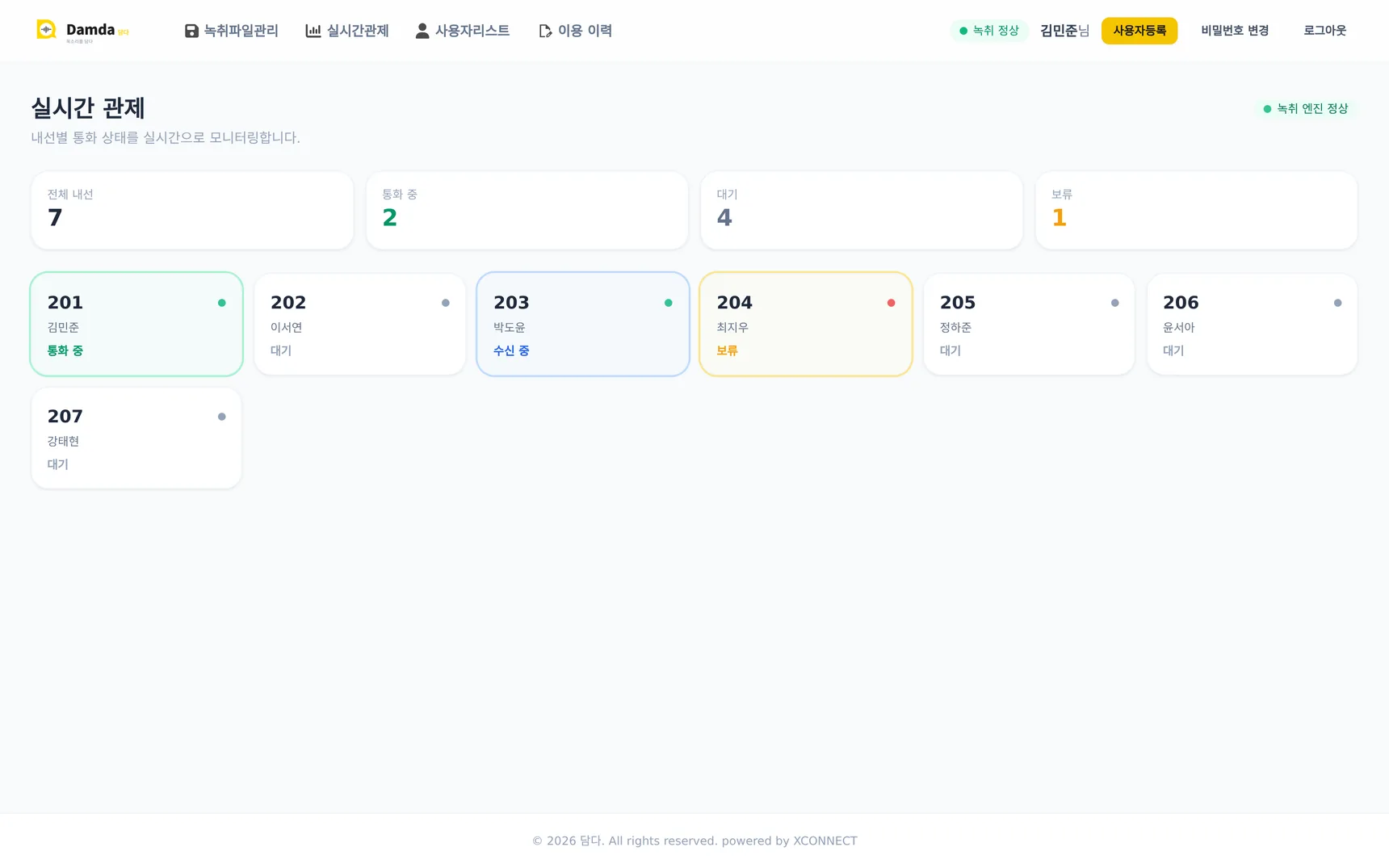This screenshot has width=1389, height=868.
Task: Click 통화 중 status on card 201
Action: [x=65, y=351]
